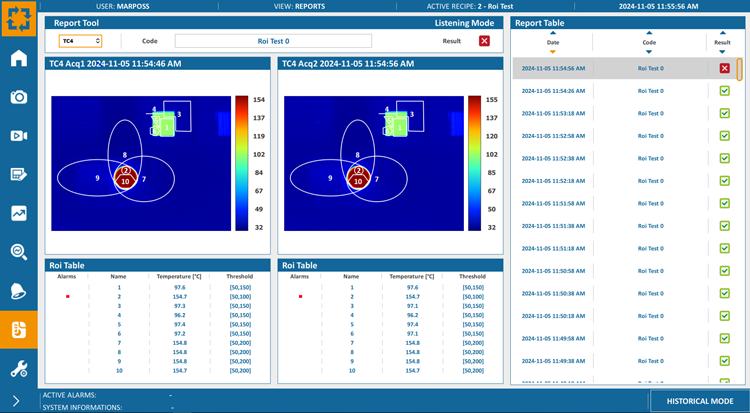Sort the report table by Date descending arrow
Image resolution: width=750 pixels, height=413 pixels.
coord(553,52)
